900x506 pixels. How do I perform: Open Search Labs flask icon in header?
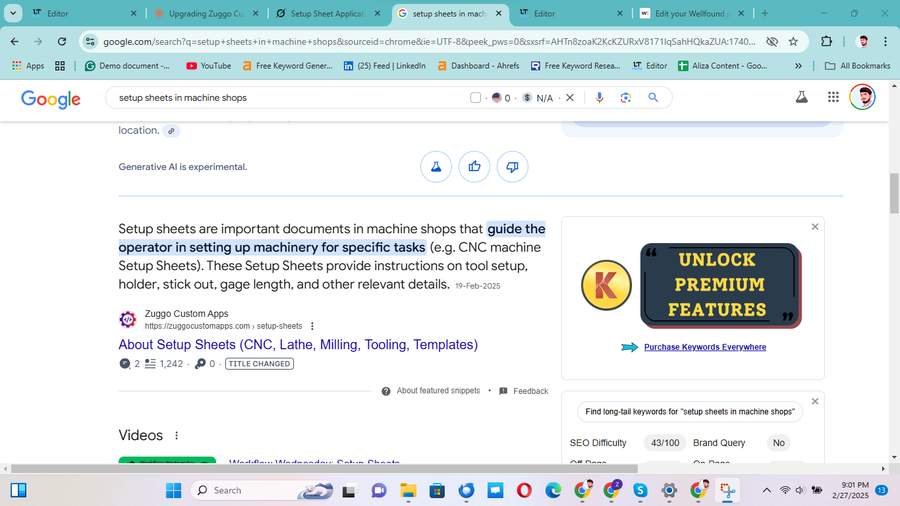[x=802, y=98]
